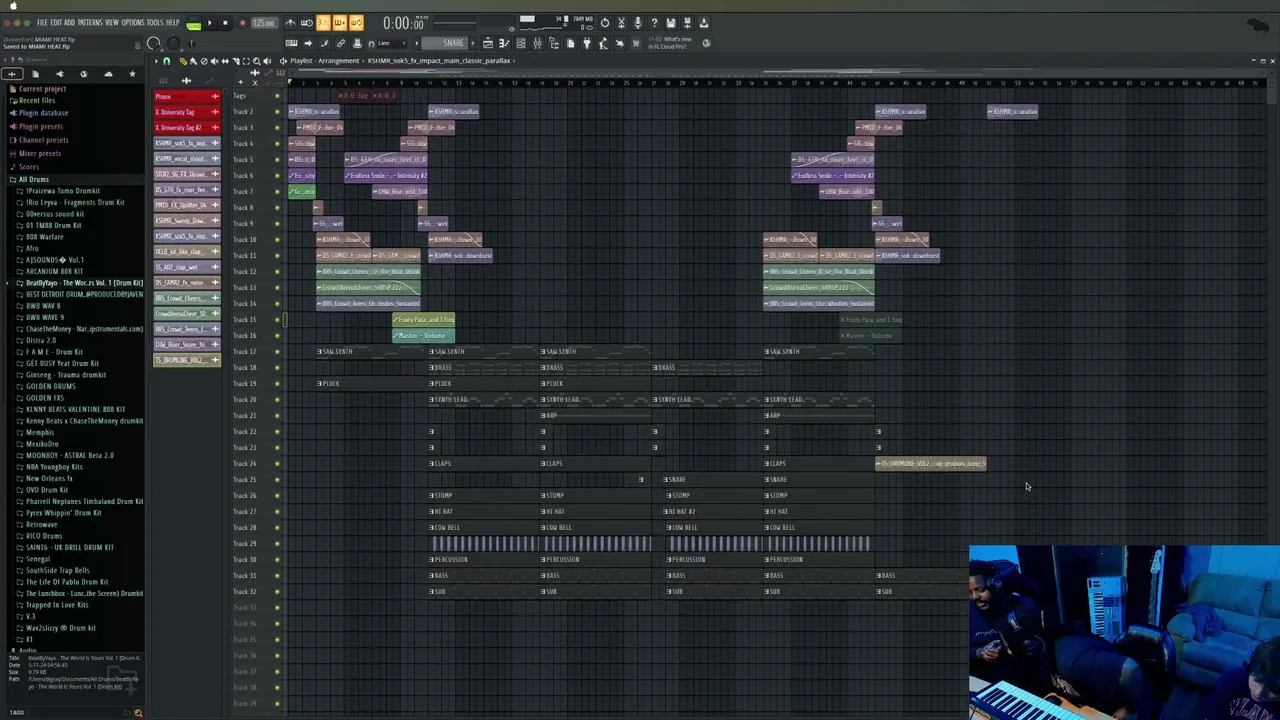The image size is (1280, 720).
Task: Open the Piano roll window icon
Action: (504, 43)
